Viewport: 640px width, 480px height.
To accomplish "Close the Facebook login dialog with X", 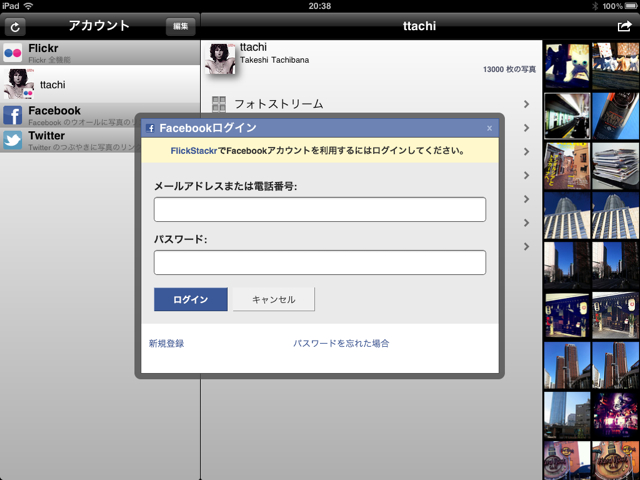I will 489,128.
